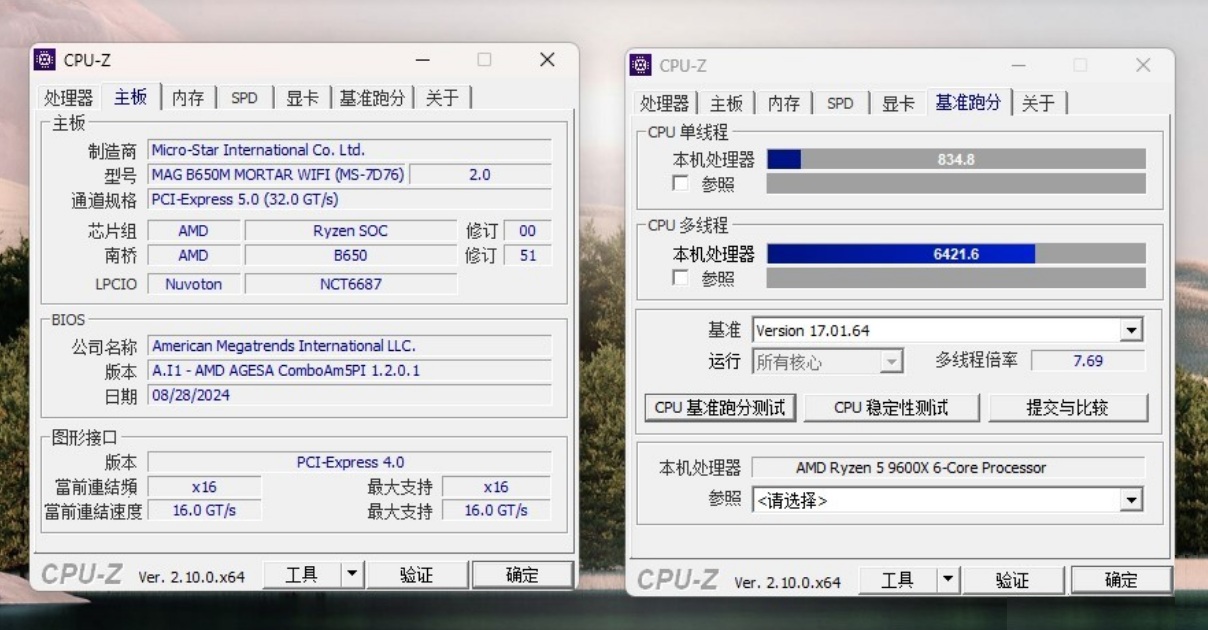Open 基准跑分 tab in left window
1208x630 pixels.
coord(372,98)
